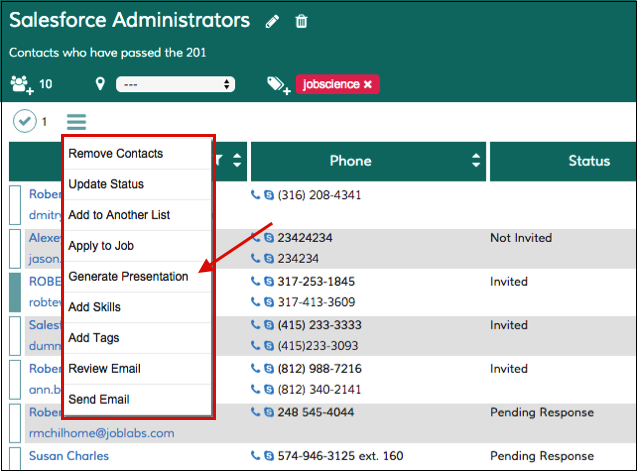The image size is (637, 471).
Task: Click the pencil edit icon beside Salesforce Administrators
Action: [x=272, y=21]
